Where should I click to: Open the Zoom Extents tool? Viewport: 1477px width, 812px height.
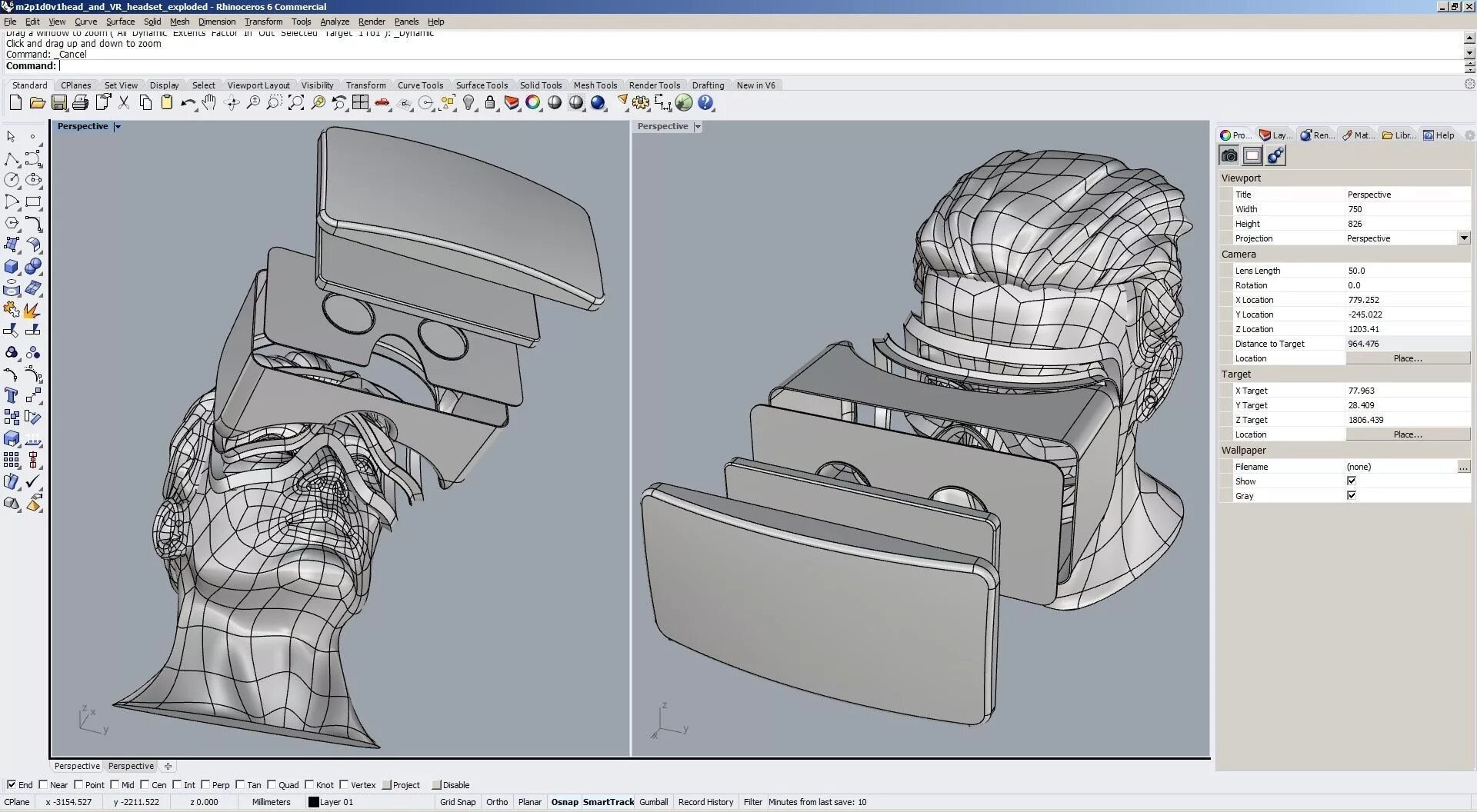[295, 102]
